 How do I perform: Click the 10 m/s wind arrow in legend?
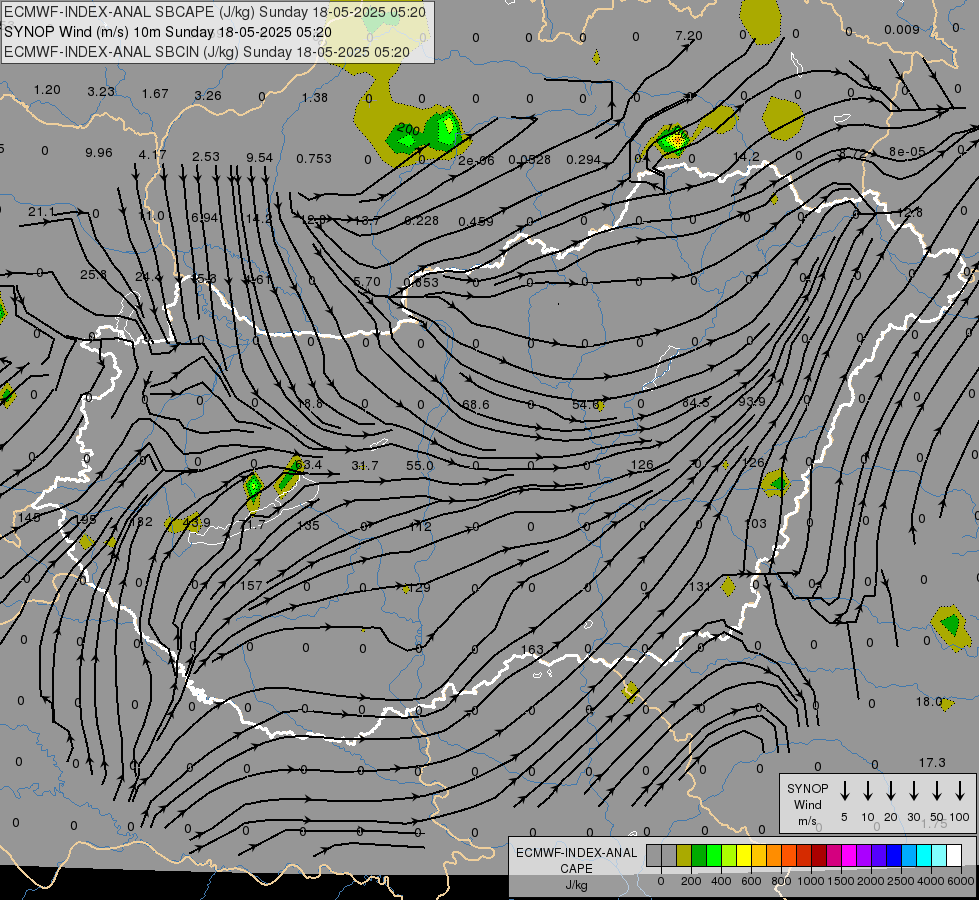pyautogui.click(x=867, y=790)
